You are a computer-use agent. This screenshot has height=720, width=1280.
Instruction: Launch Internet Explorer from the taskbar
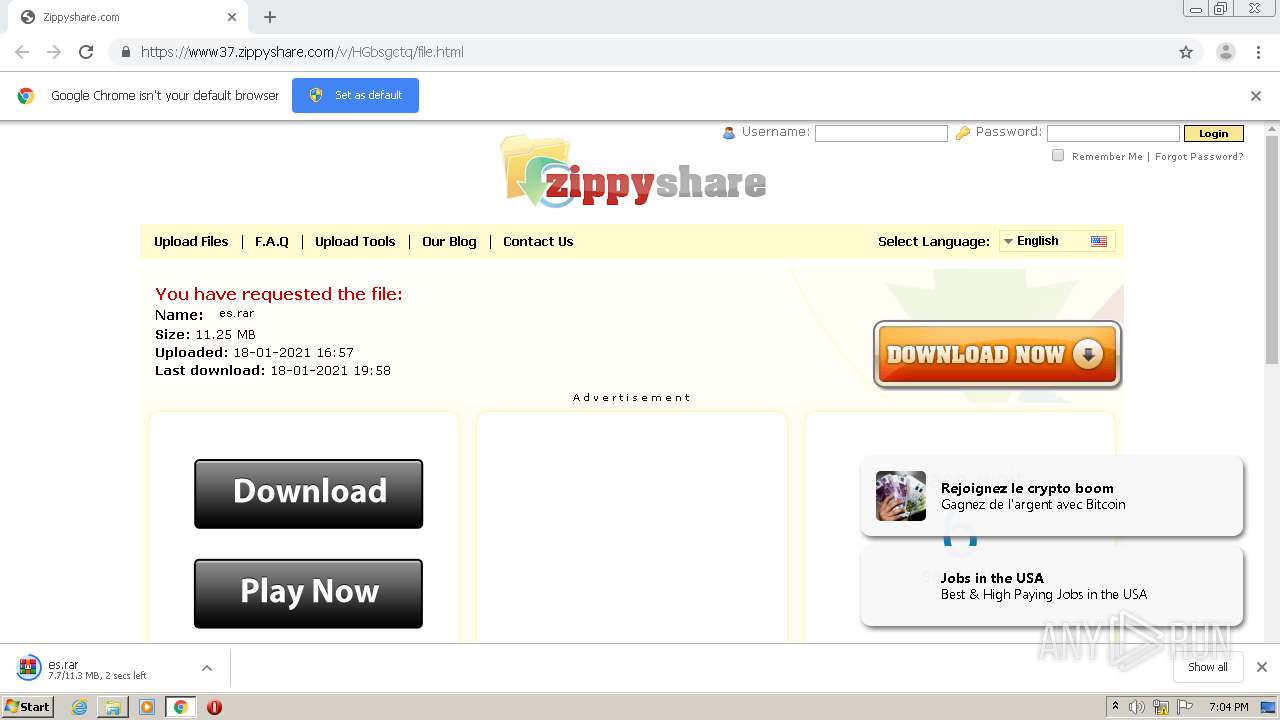click(79, 707)
